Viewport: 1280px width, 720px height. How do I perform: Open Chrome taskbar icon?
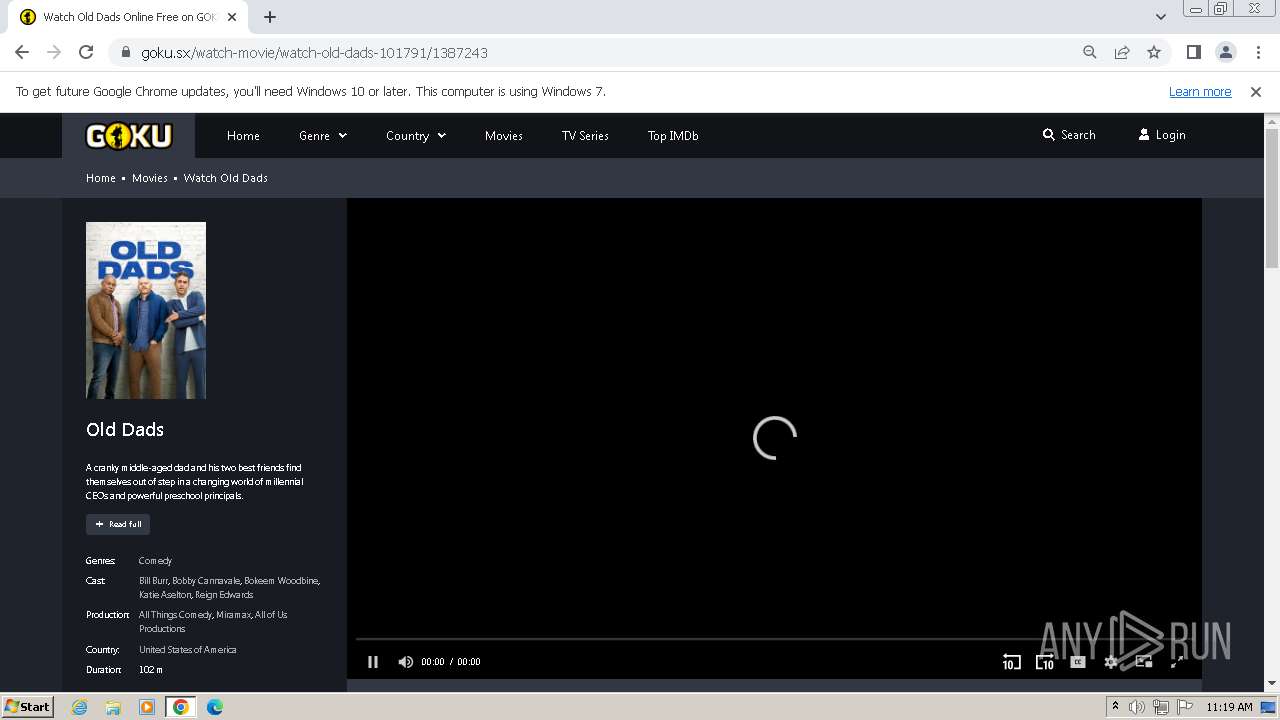[x=181, y=707]
